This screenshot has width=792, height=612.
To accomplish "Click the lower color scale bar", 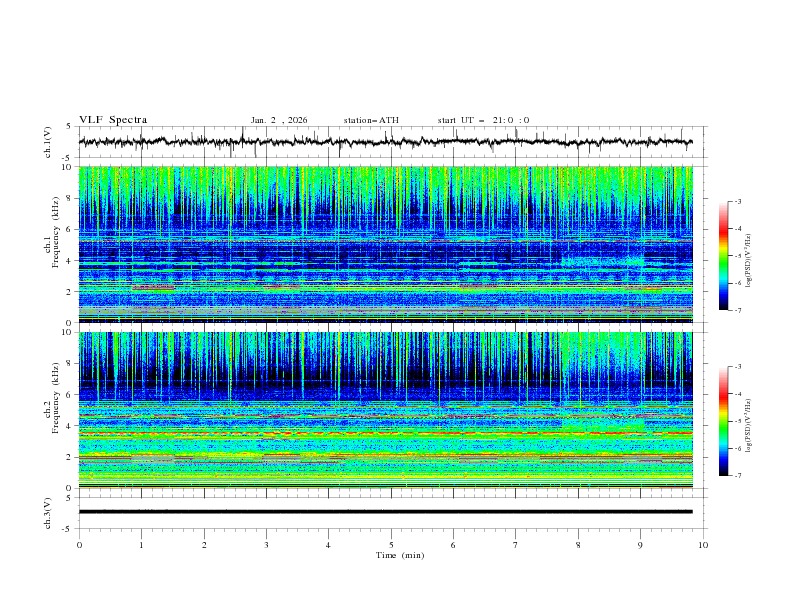I will pos(723,421).
